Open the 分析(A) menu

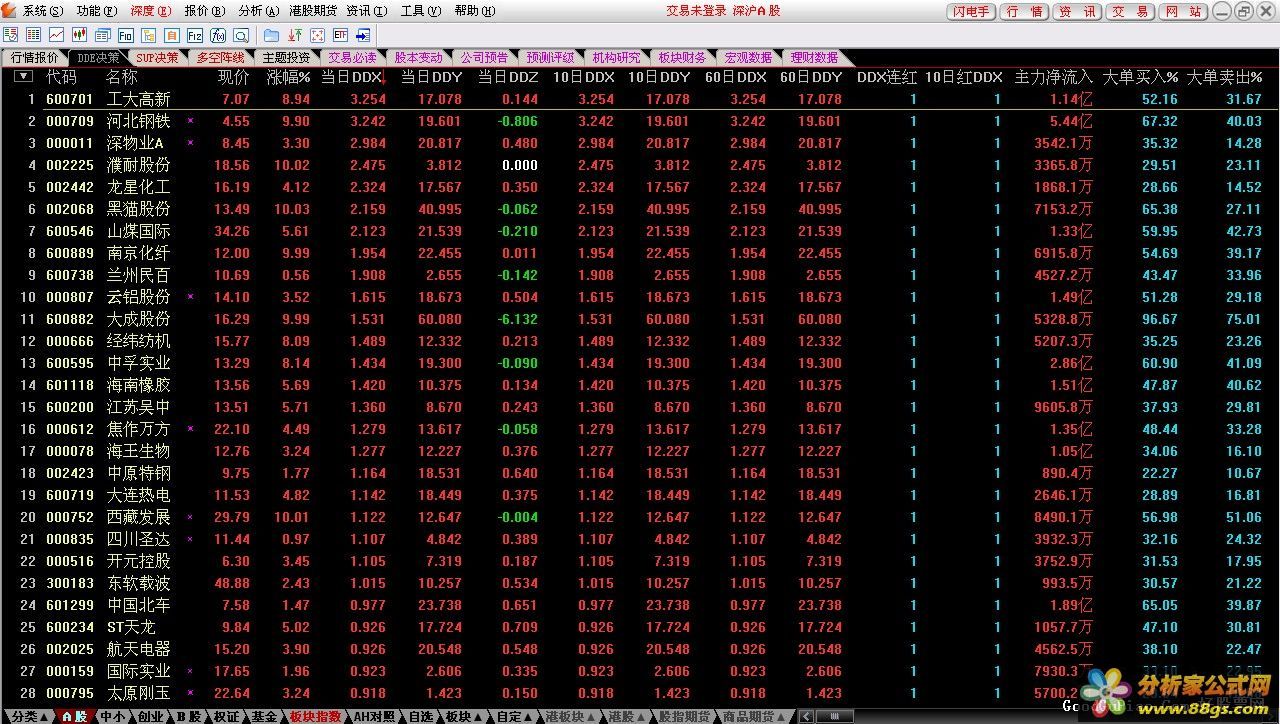click(258, 11)
